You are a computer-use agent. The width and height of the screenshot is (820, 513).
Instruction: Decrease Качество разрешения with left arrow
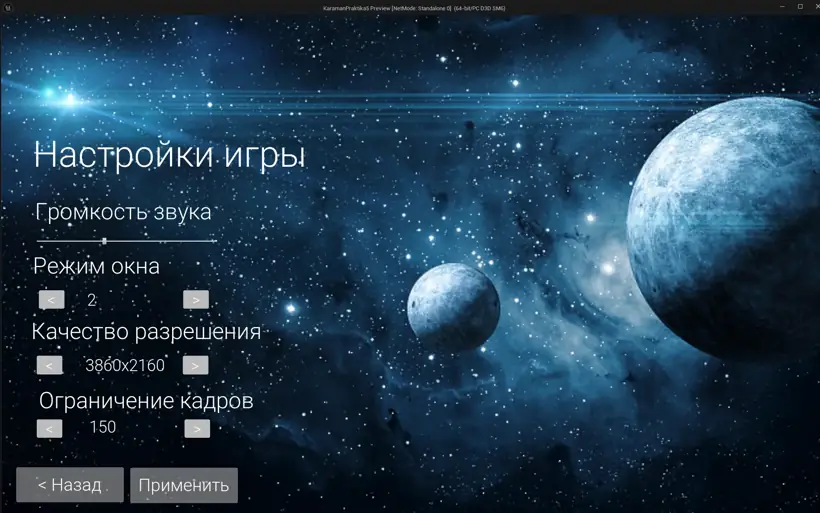(x=50, y=365)
